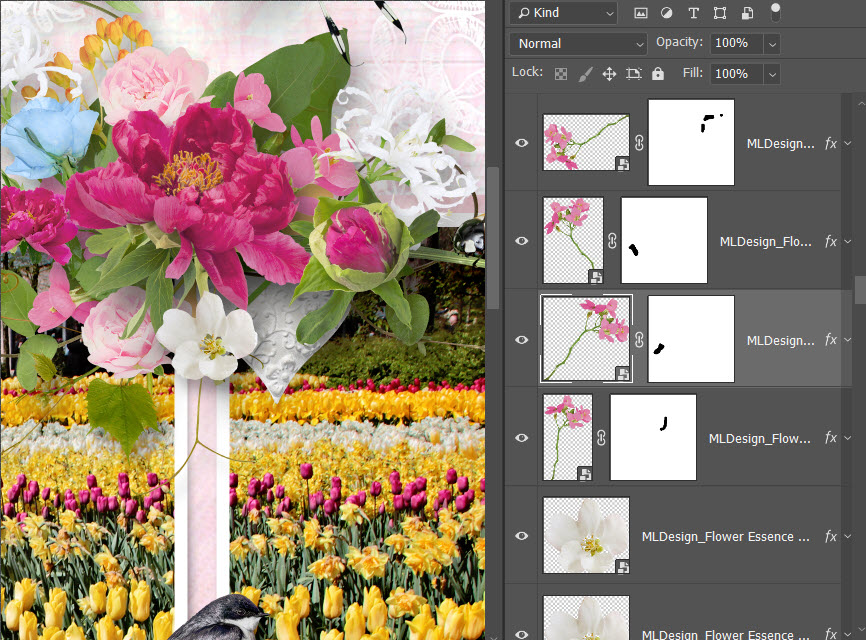Select the MLDesign_Flo... layer mask
Viewport: 866px width, 640px height.
click(x=664, y=240)
